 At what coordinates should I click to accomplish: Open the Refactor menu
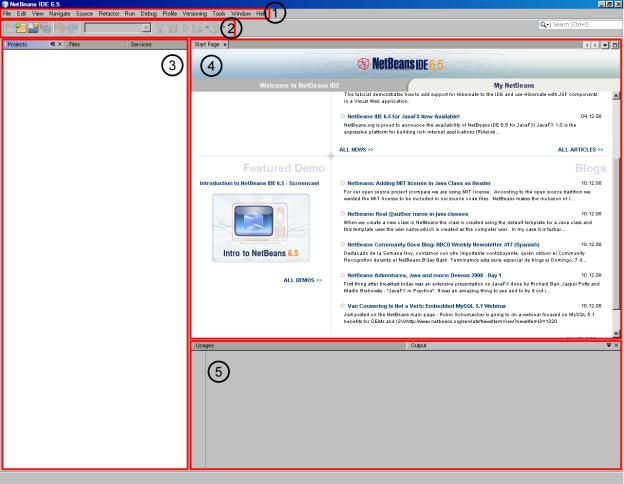coord(109,14)
